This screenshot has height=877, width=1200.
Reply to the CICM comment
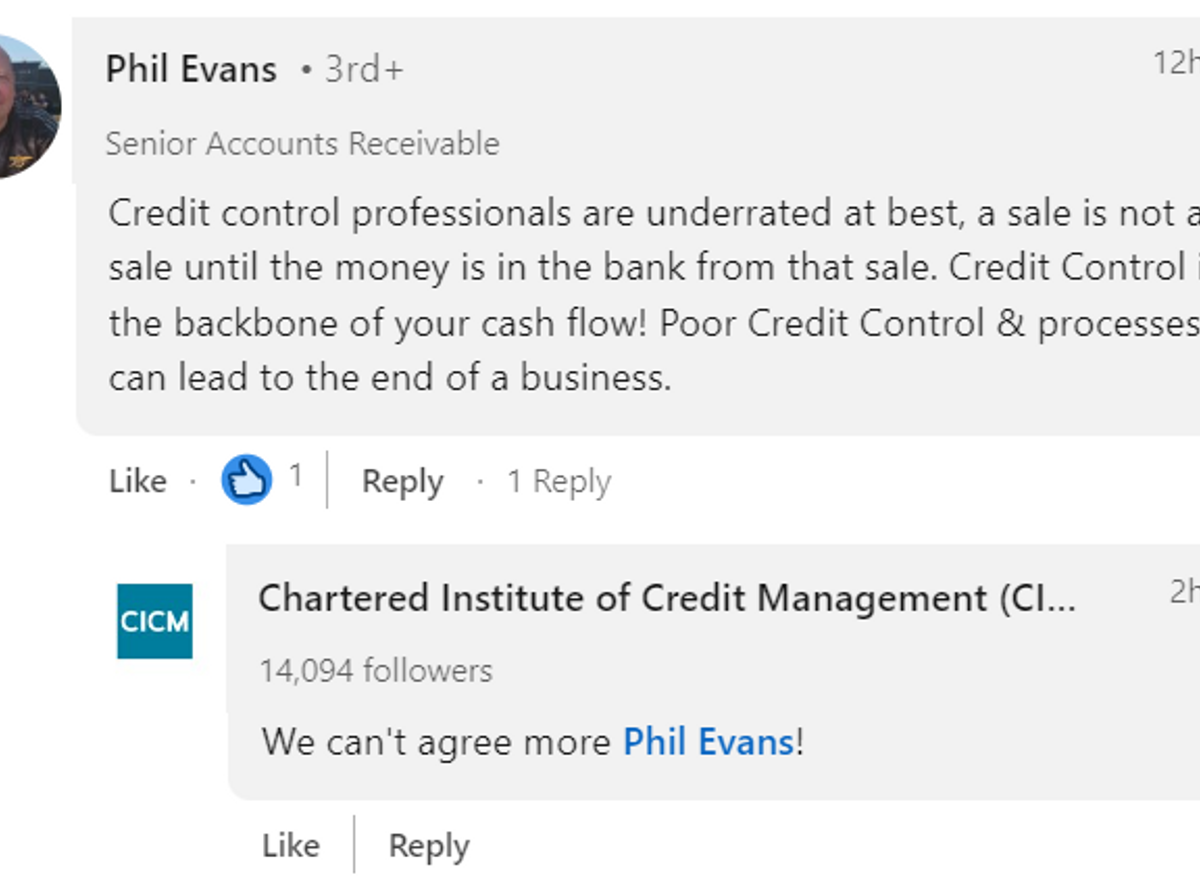click(x=429, y=846)
